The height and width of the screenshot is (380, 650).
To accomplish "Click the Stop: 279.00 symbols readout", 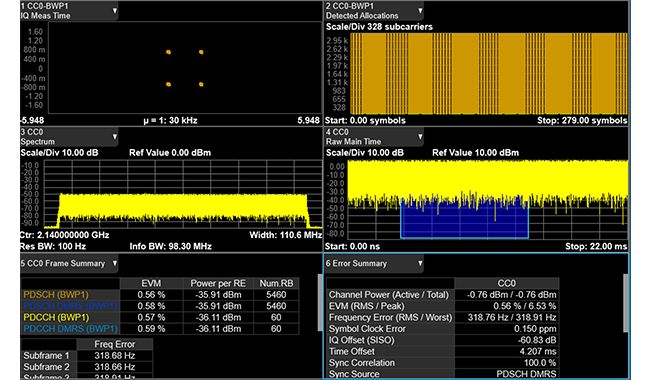I will pyautogui.click(x=582, y=121).
